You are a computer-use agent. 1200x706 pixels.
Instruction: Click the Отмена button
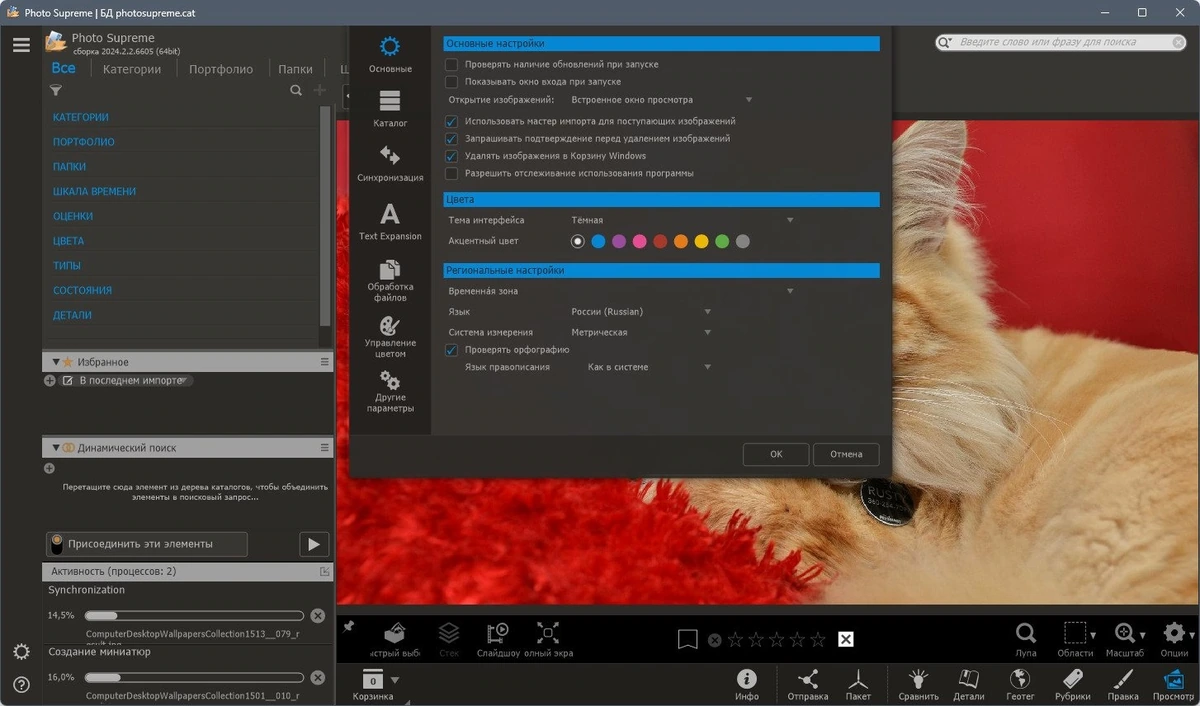click(x=846, y=454)
